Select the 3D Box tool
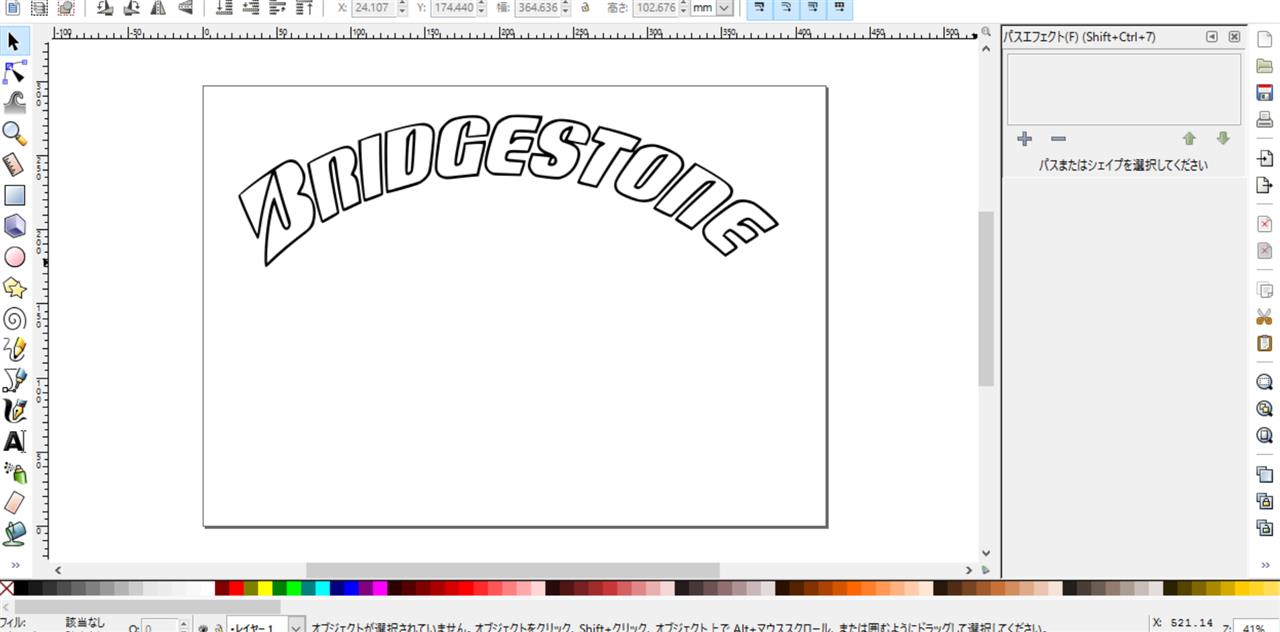The width and height of the screenshot is (1280, 632). [x=14, y=226]
